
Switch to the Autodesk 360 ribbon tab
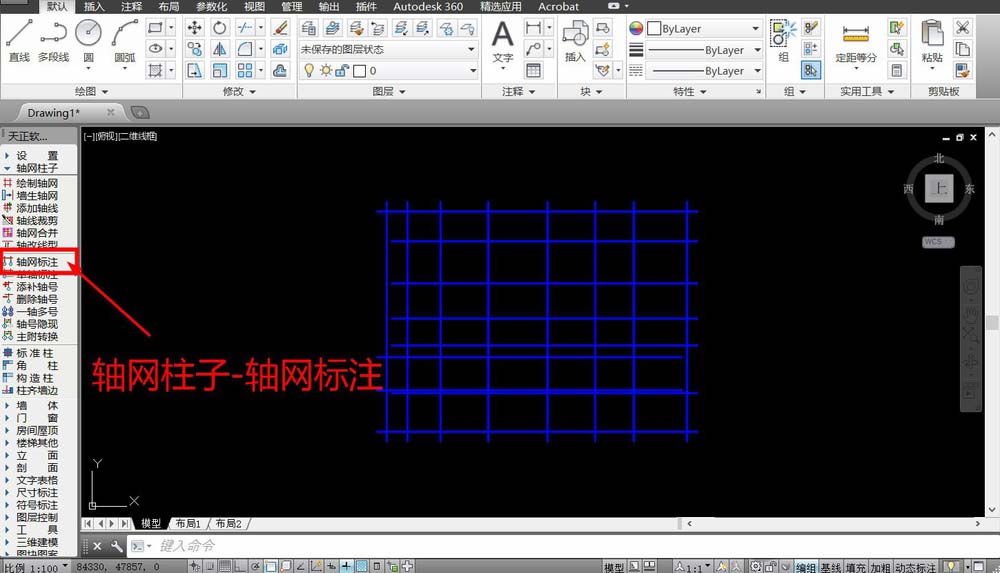pos(428,6)
